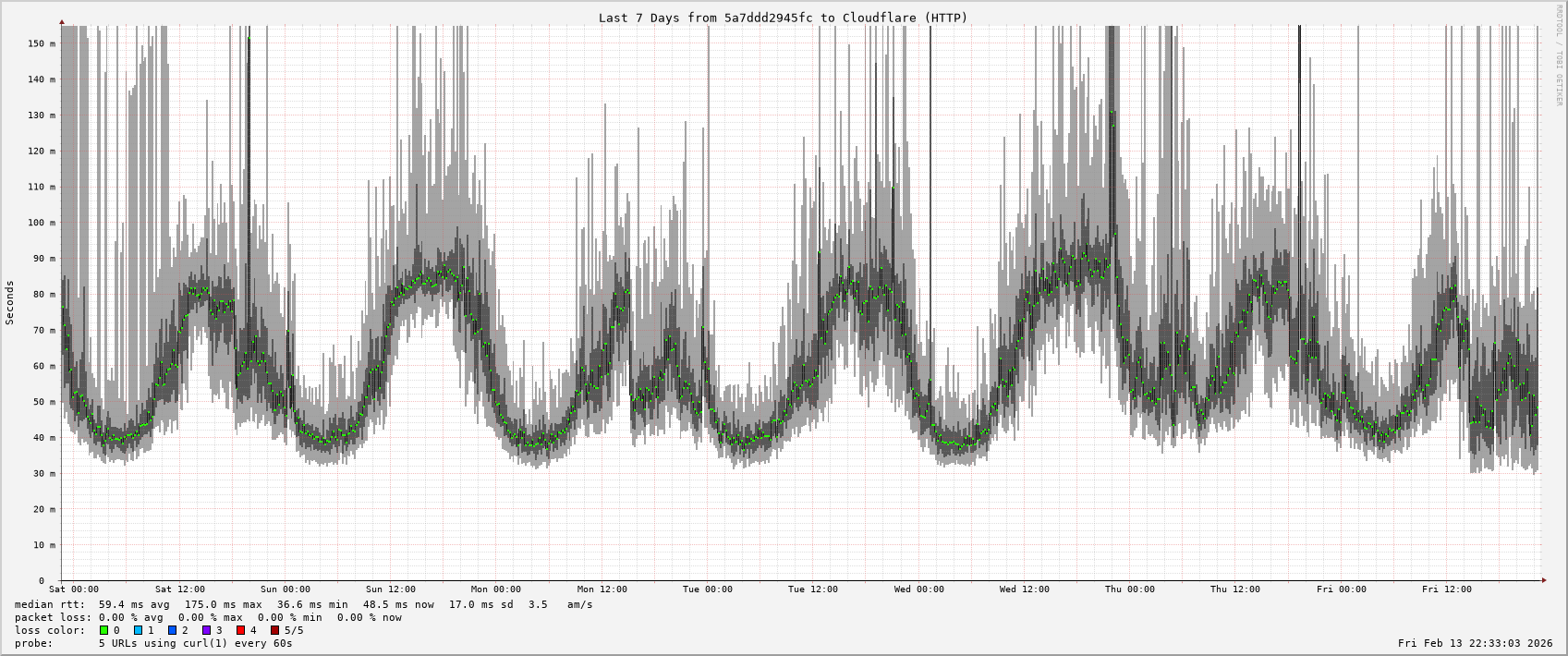Click the vertical 'Seconds' axis title
This screenshot has height=656, width=1568.
[10, 302]
